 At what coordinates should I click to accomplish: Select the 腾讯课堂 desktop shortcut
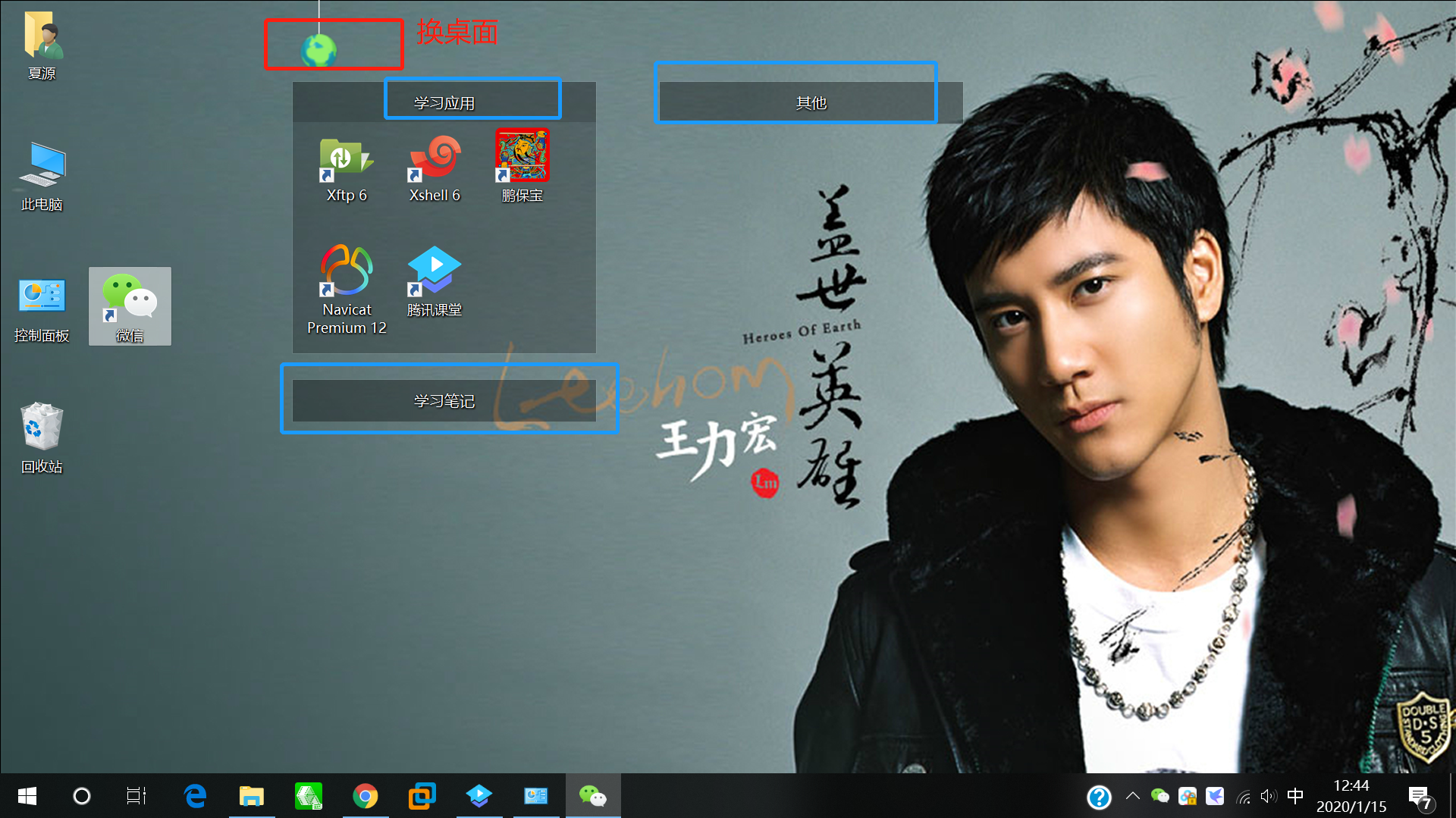coord(435,281)
